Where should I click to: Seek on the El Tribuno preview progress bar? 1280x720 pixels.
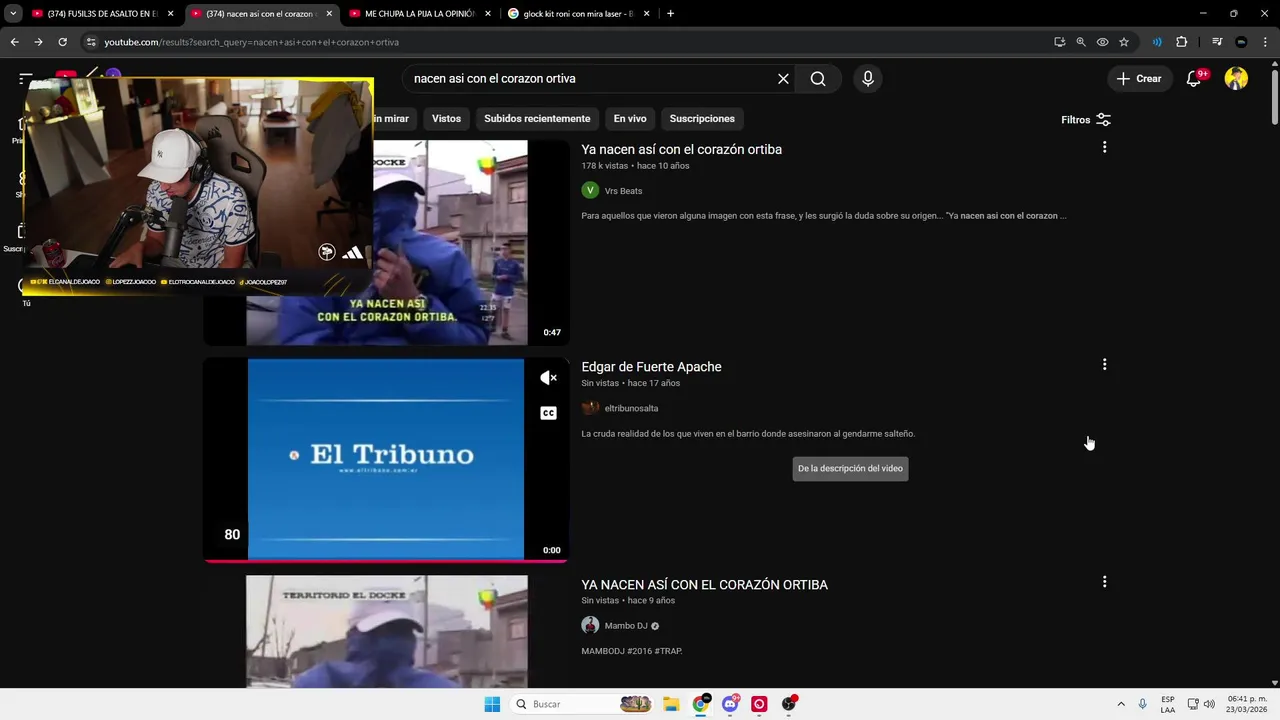point(386,560)
